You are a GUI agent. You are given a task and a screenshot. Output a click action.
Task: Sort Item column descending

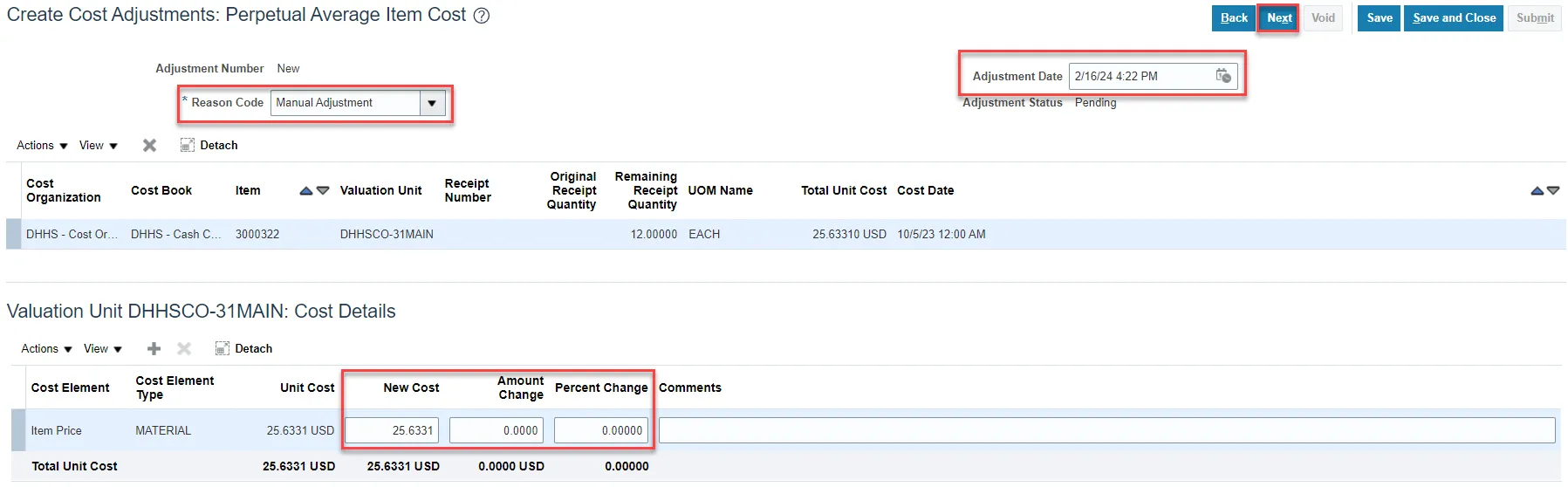pyautogui.click(x=323, y=190)
